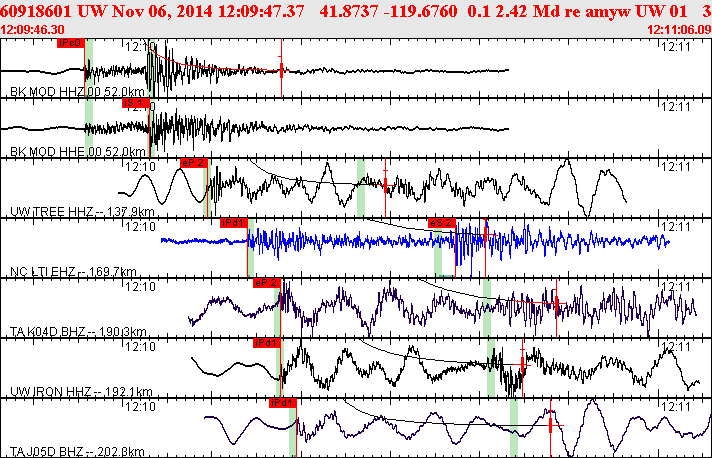Click the end time 12:11:06.09 label
The image size is (712, 458).
[679, 30]
